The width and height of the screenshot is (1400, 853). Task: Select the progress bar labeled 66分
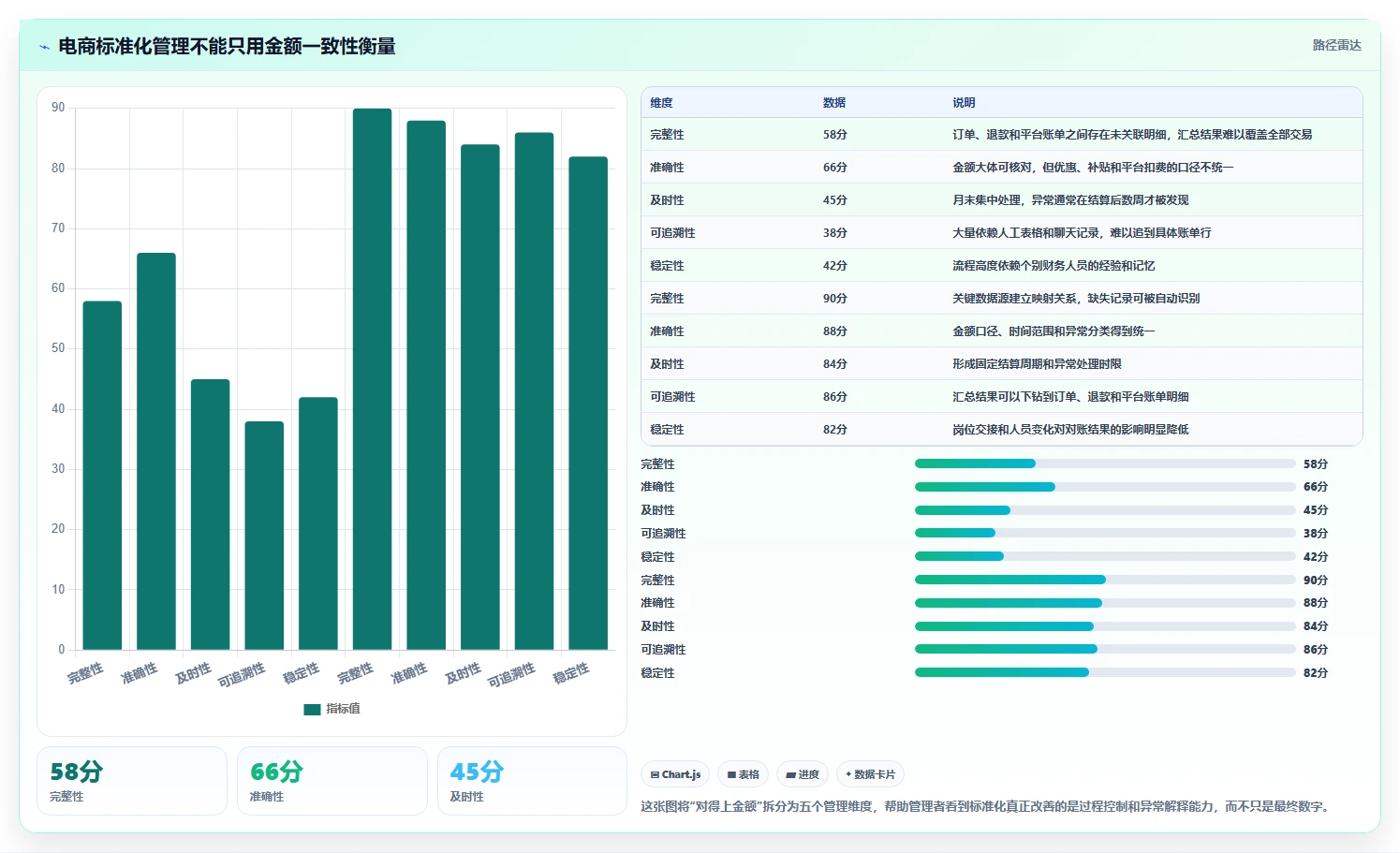1105,487
